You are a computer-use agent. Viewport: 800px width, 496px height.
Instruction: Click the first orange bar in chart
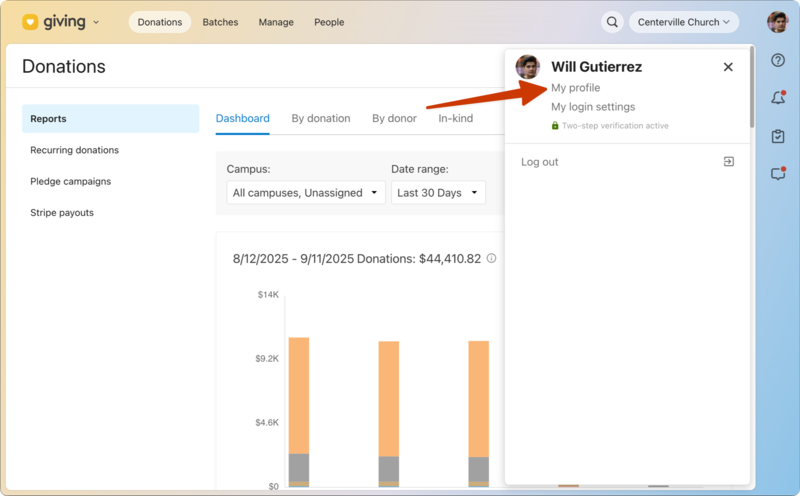298,395
